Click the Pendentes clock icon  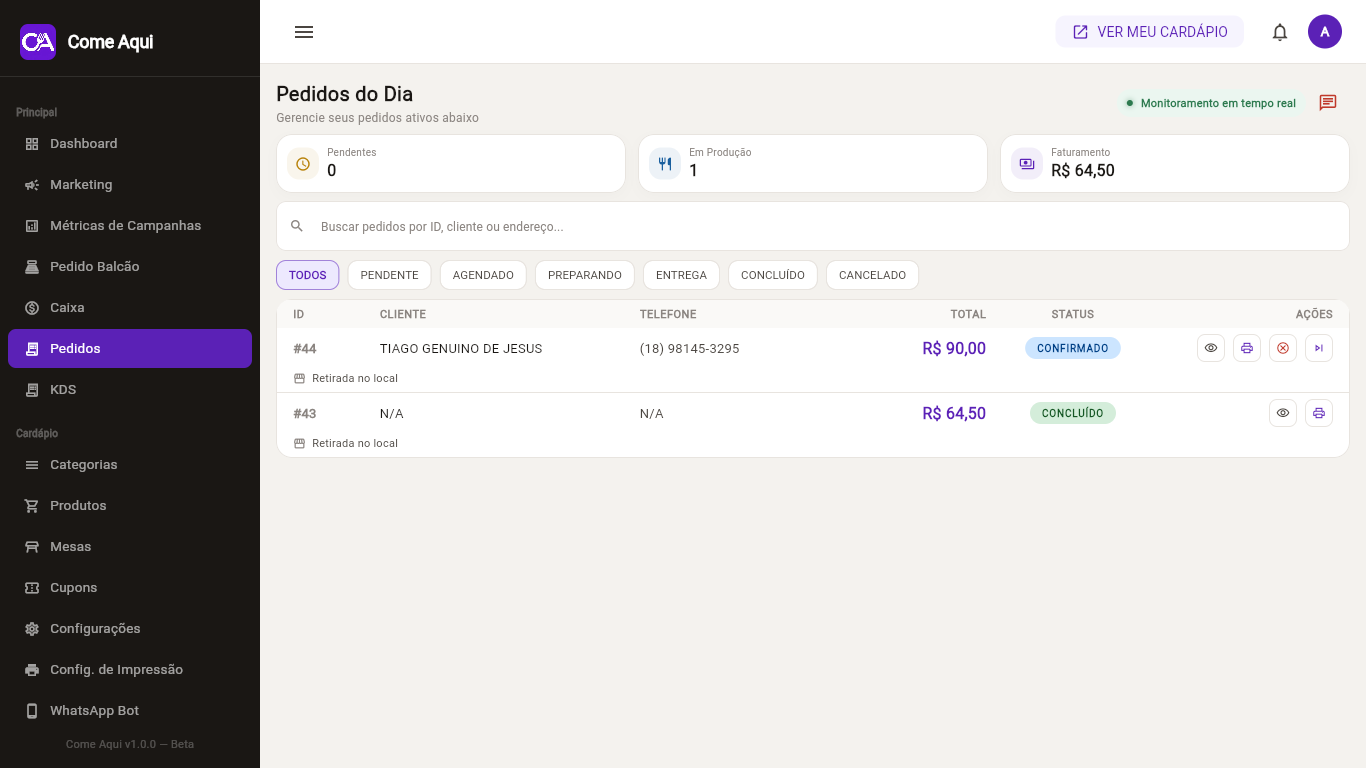point(303,164)
